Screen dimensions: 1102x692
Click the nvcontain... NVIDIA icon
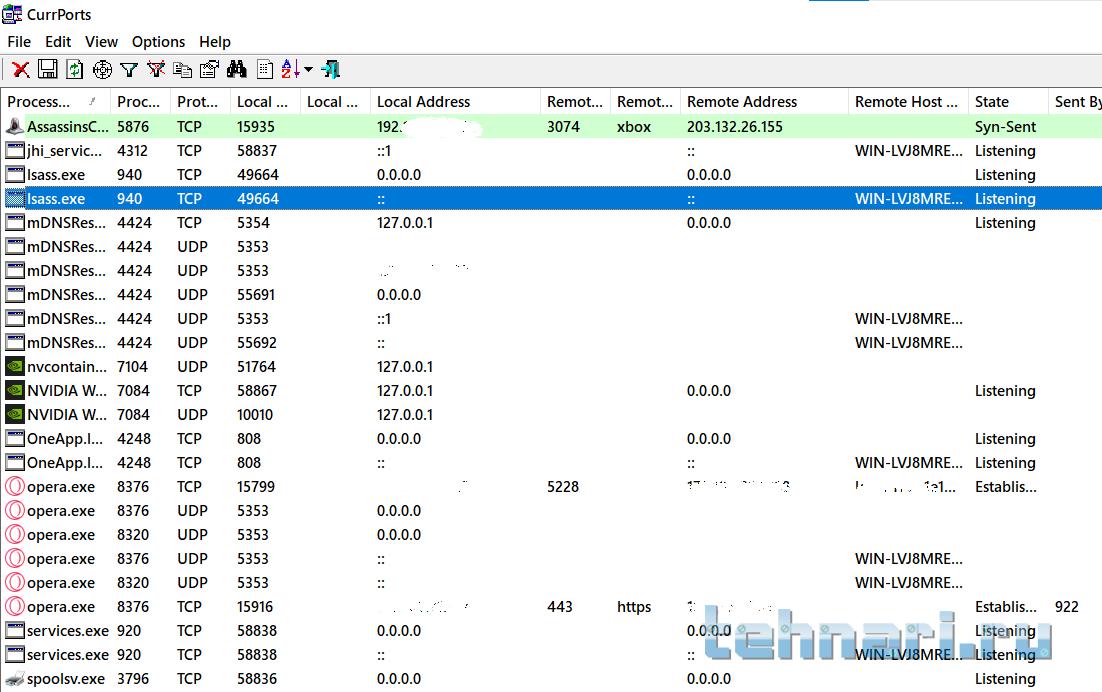click(15, 366)
